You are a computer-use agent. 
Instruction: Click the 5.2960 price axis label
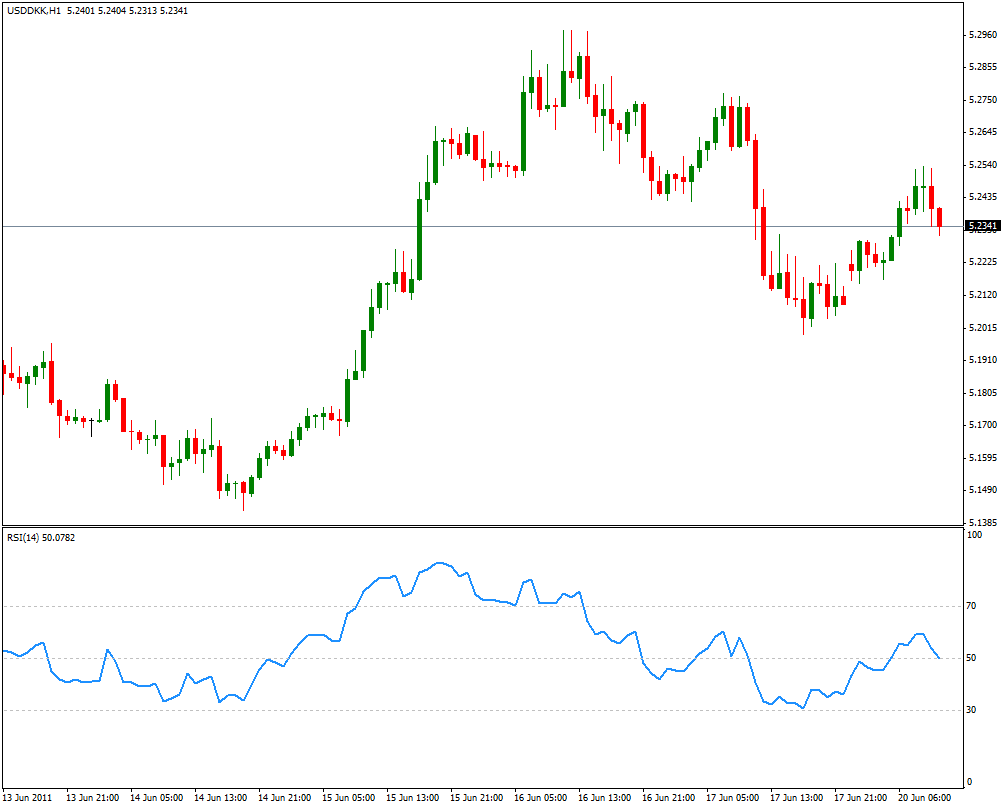[982, 34]
